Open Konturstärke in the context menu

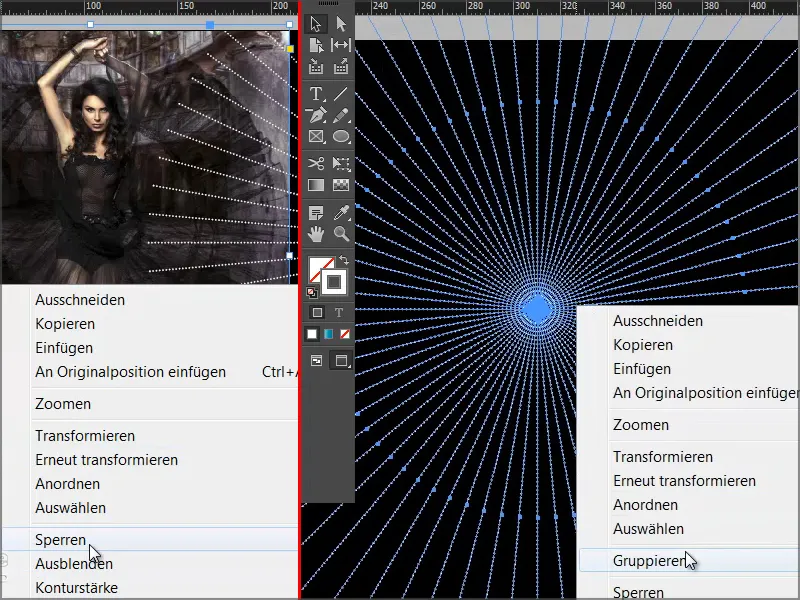[x=77, y=588]
